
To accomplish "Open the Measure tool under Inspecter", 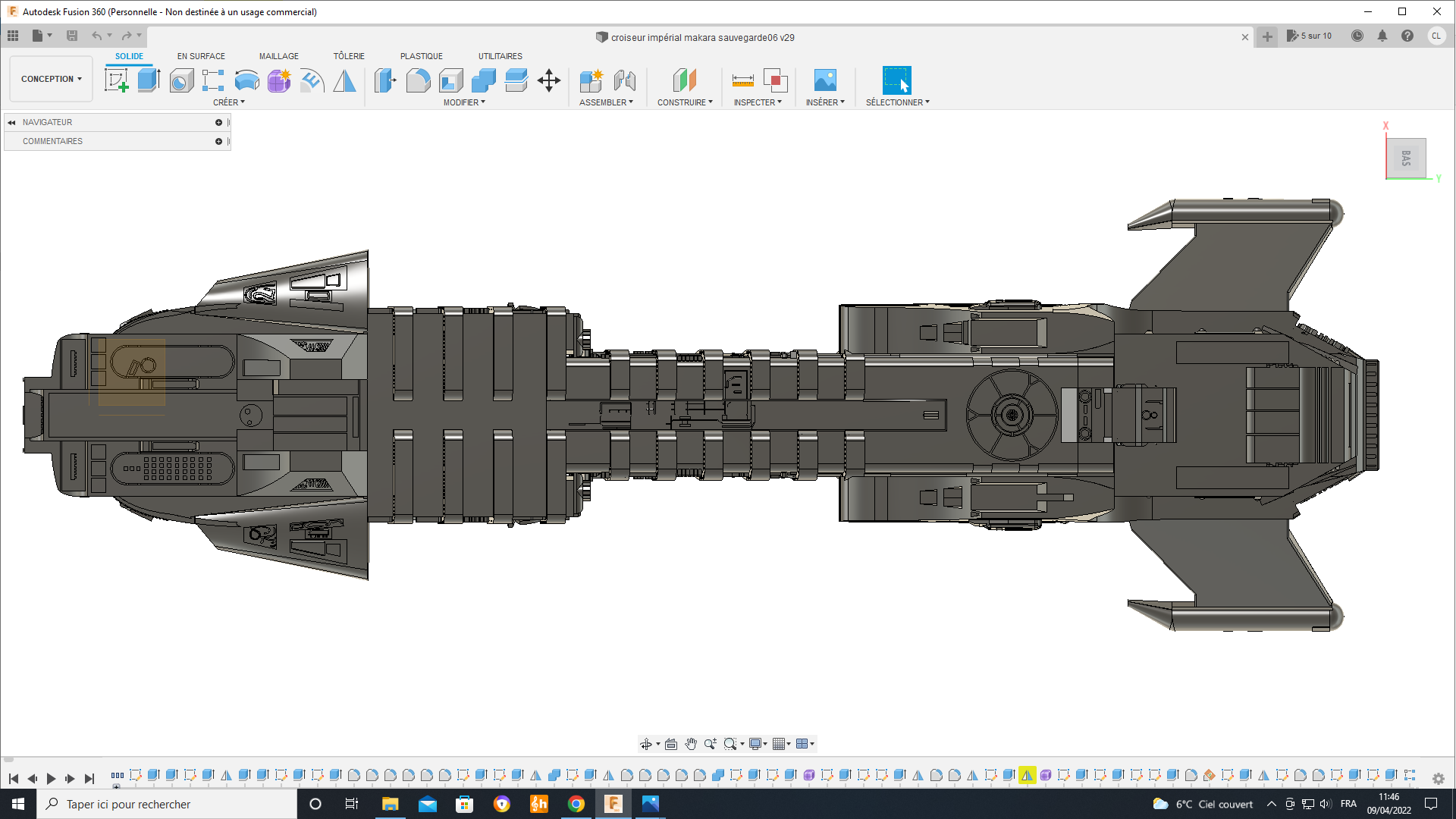I will tap(742, 80).
